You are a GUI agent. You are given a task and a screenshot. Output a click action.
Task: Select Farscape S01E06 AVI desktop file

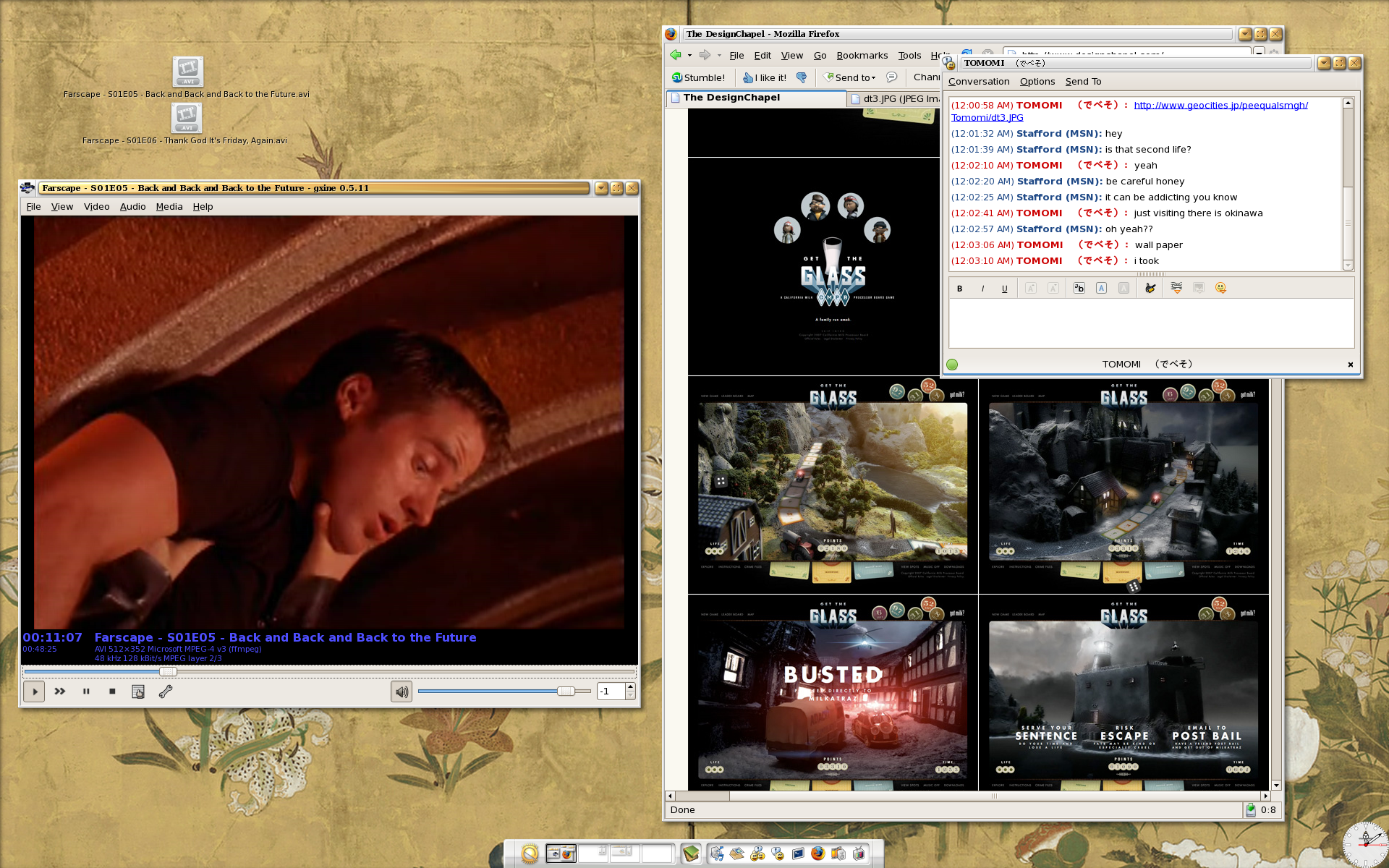coord(186,124)
